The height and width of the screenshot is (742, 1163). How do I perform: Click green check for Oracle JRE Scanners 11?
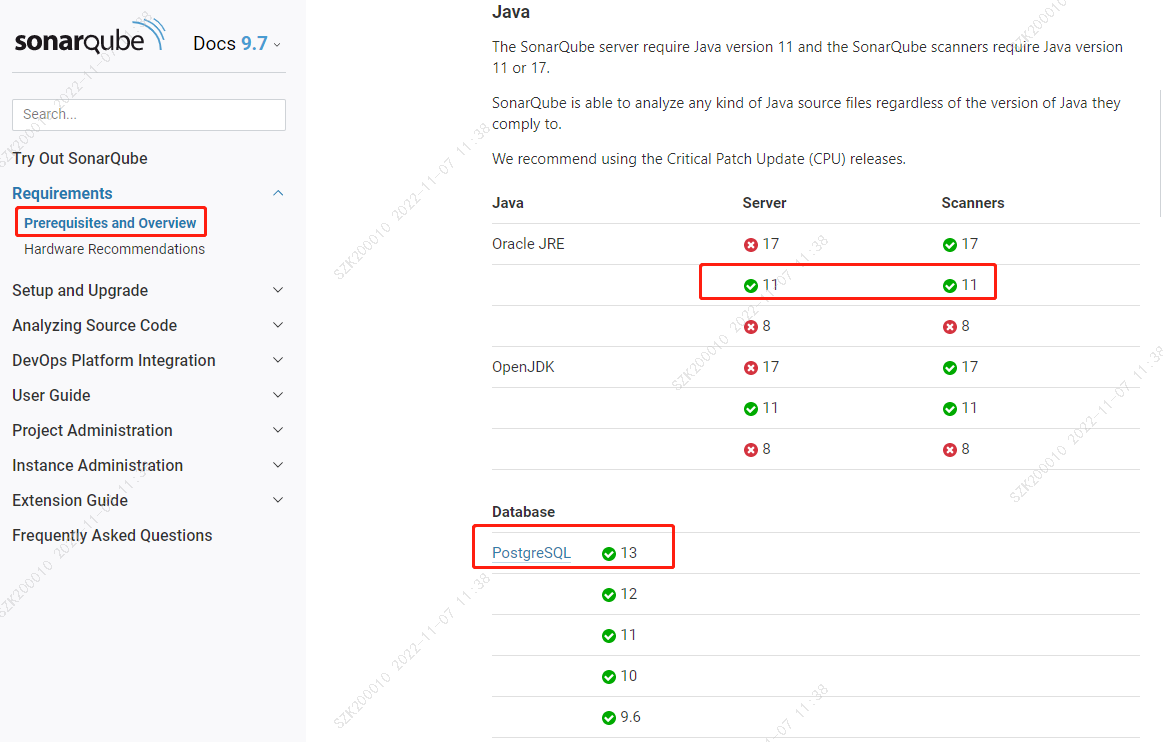pyautogui.click(x=949, y=286)
